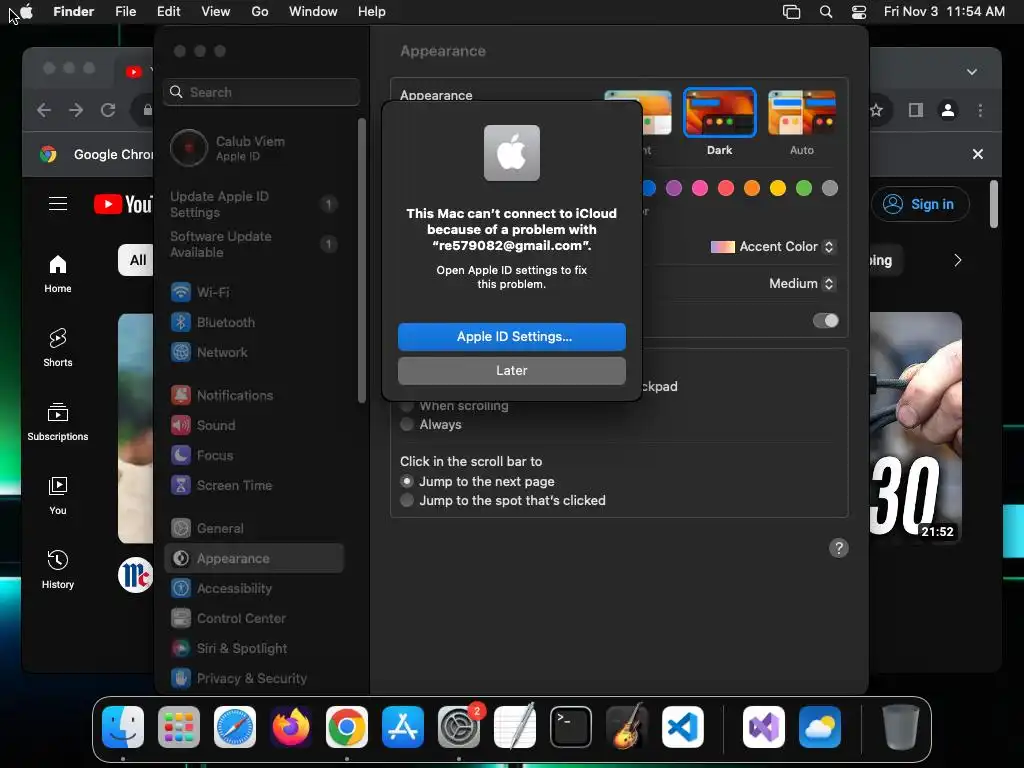Open Sound settings in sidebar

coord(255,425)
